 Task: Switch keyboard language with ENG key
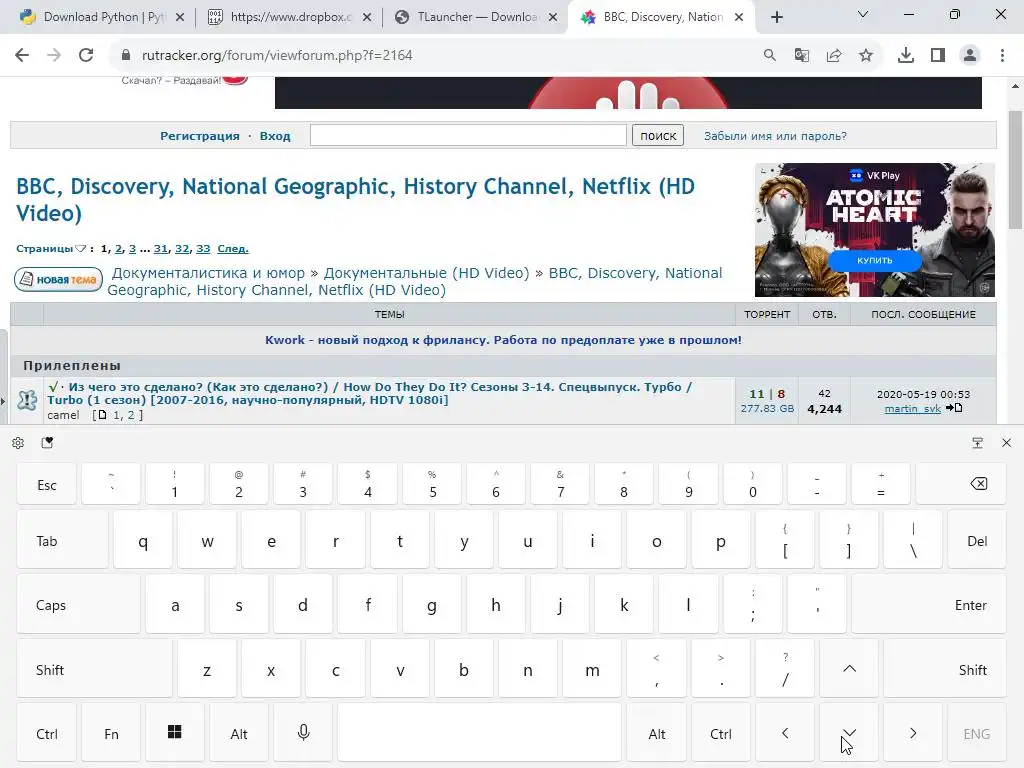click(x=977, y=733)
